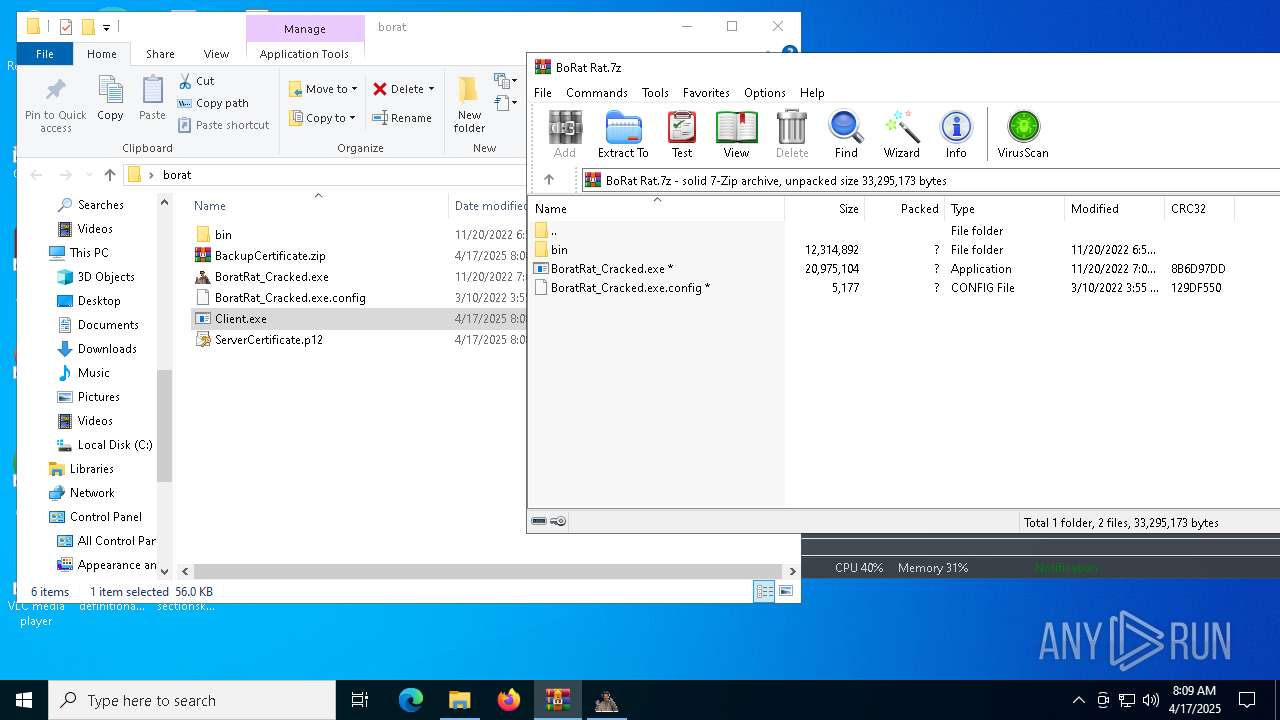The height and width of the screenshot is (720, 1280).
Task: Click the navigation pane vertical scrollbar
Action: pyautogui.click(x=165, y=425)
